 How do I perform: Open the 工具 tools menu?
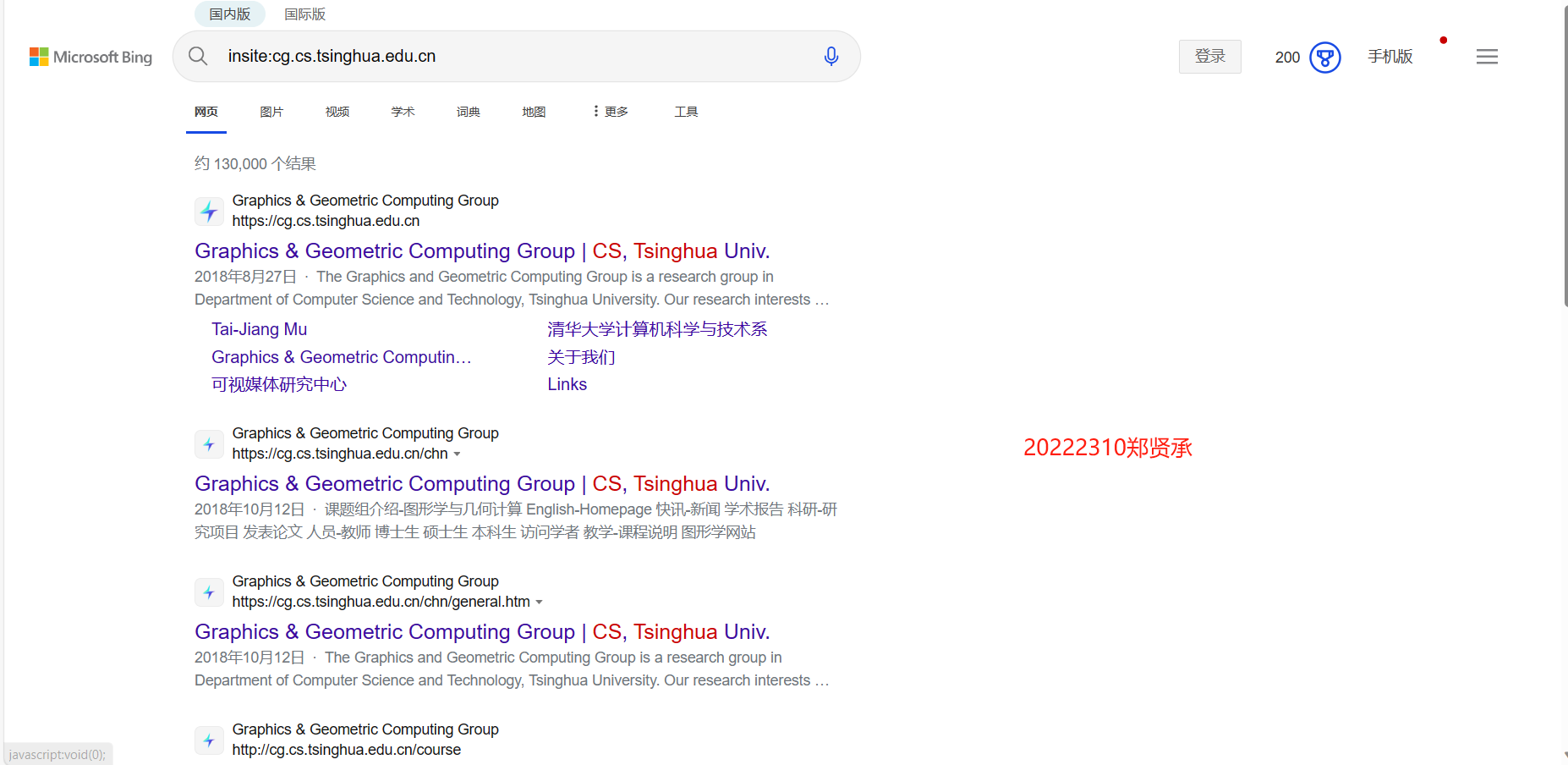tap(686, 112)
